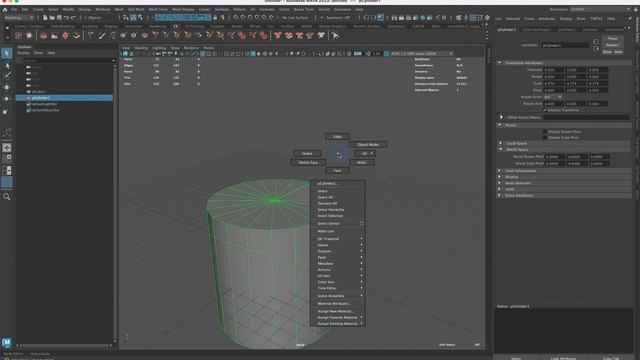The width and height of the screenshot is (640, 360).
Task: Toggle Snap to curves magnet icon
Action: 243,18
